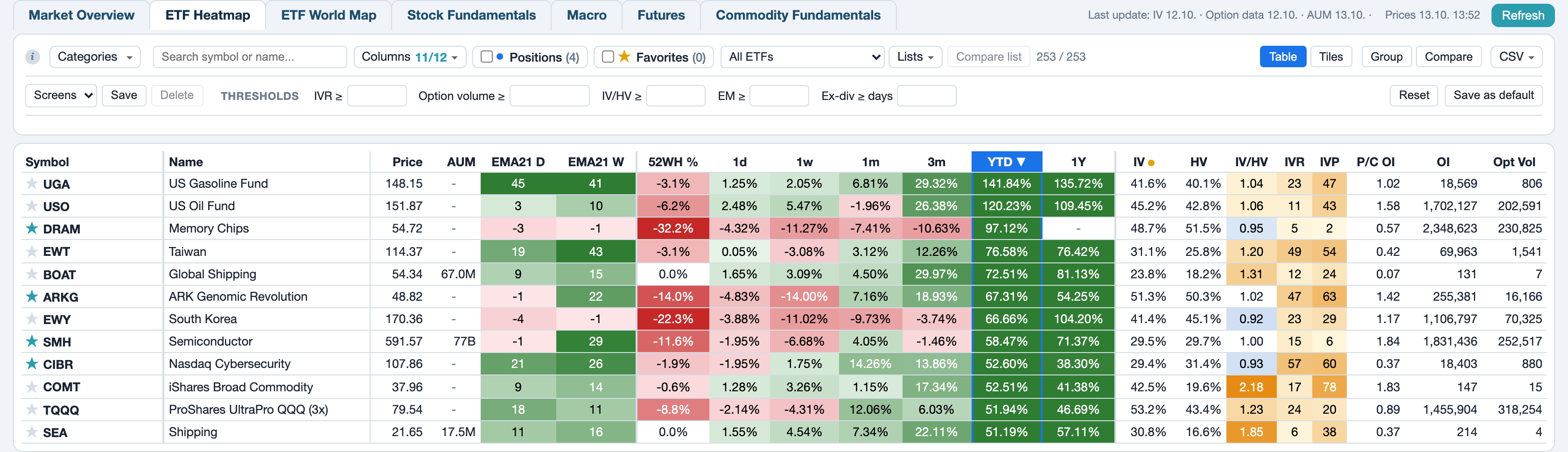
Task: Click the Group button
Action: 1386,56
